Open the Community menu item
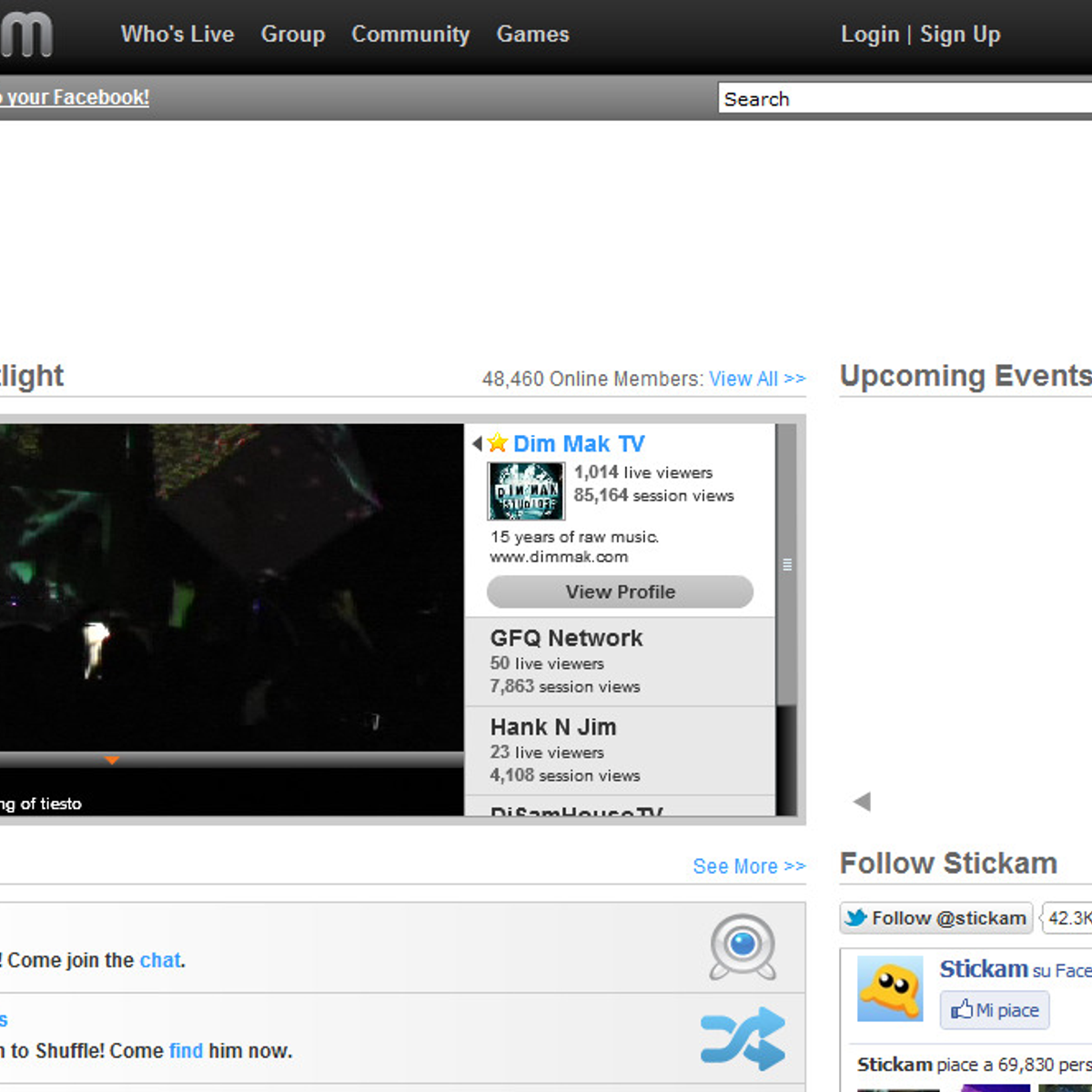The image size is (1092, 1092). click(x=410, y=35)
